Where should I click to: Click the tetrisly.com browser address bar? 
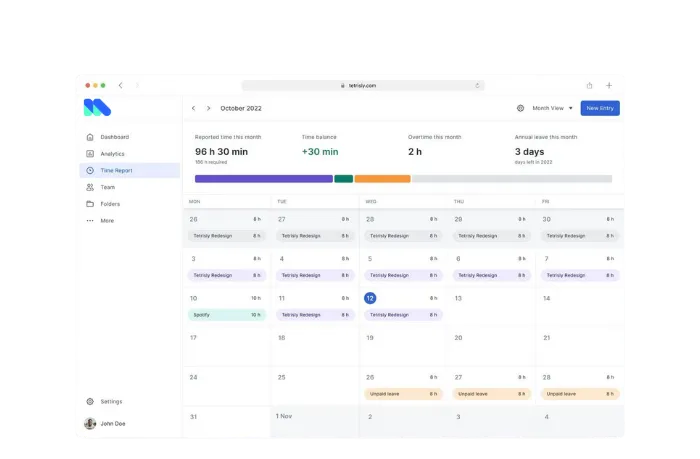click(362, 85)
